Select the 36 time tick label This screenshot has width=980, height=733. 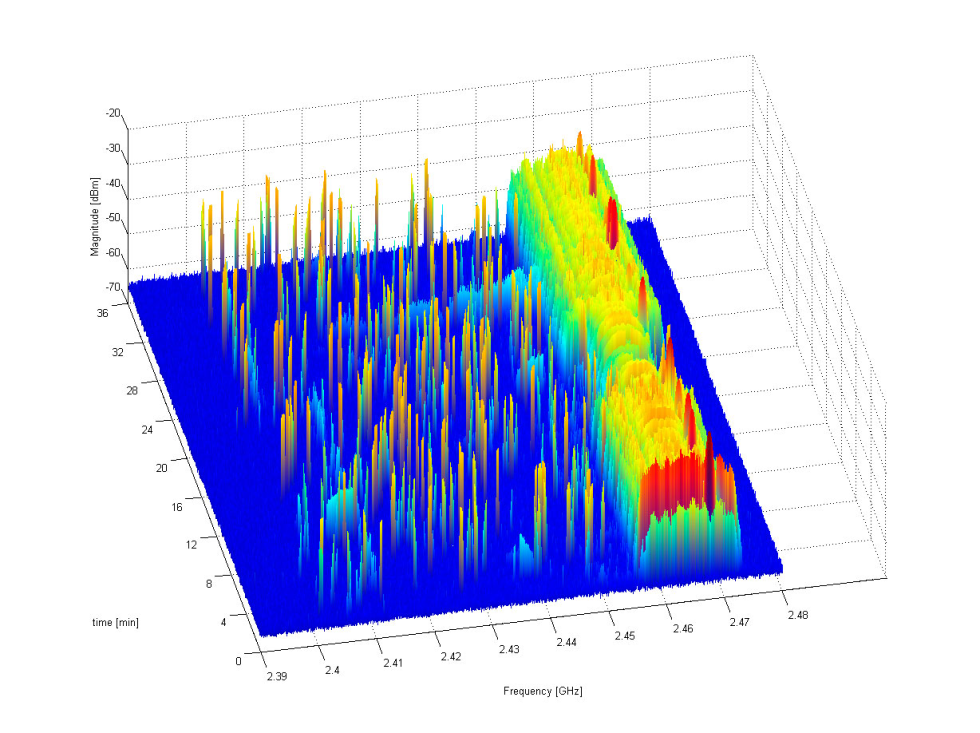pyautogui.click(x=102, y=313)
